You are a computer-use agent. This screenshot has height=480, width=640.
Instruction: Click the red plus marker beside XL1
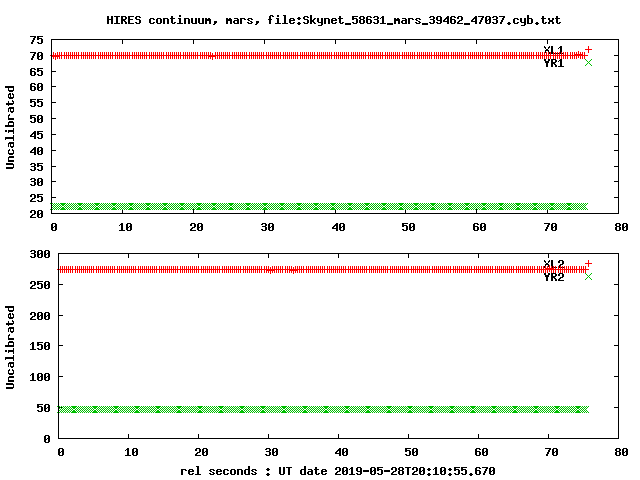click(x=588, y=49)
